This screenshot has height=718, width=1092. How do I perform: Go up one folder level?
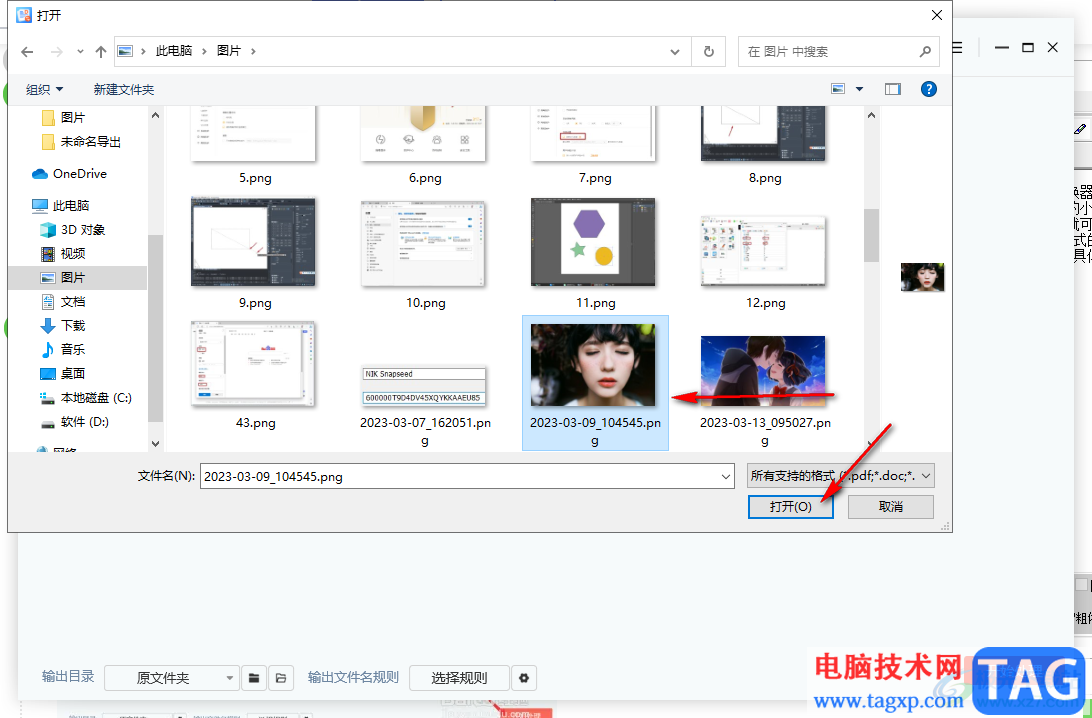pos(101,52)
